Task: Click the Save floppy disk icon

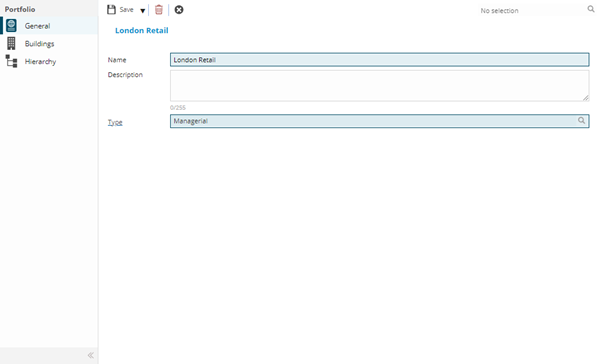Action: tap(111, 10)
